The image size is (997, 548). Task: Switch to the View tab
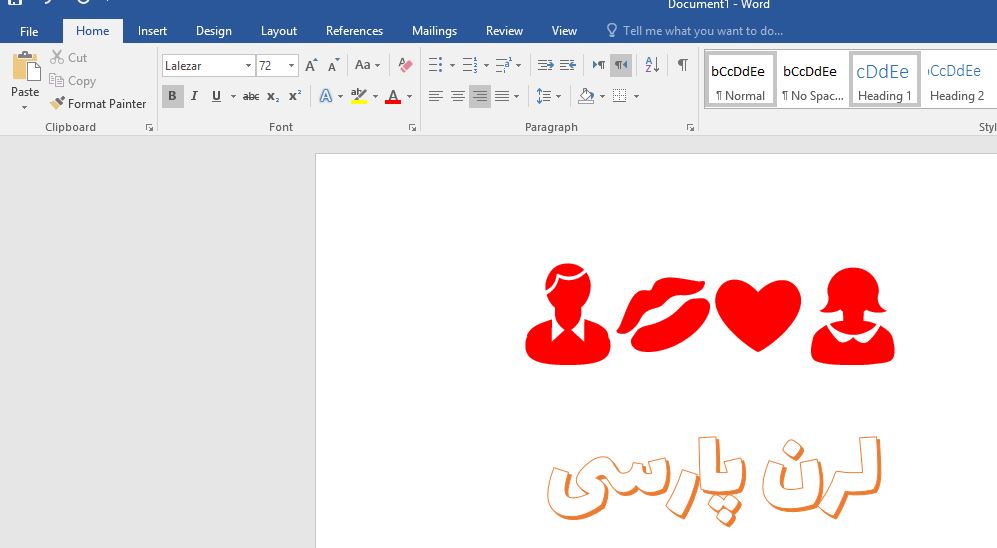click(564, 31)
